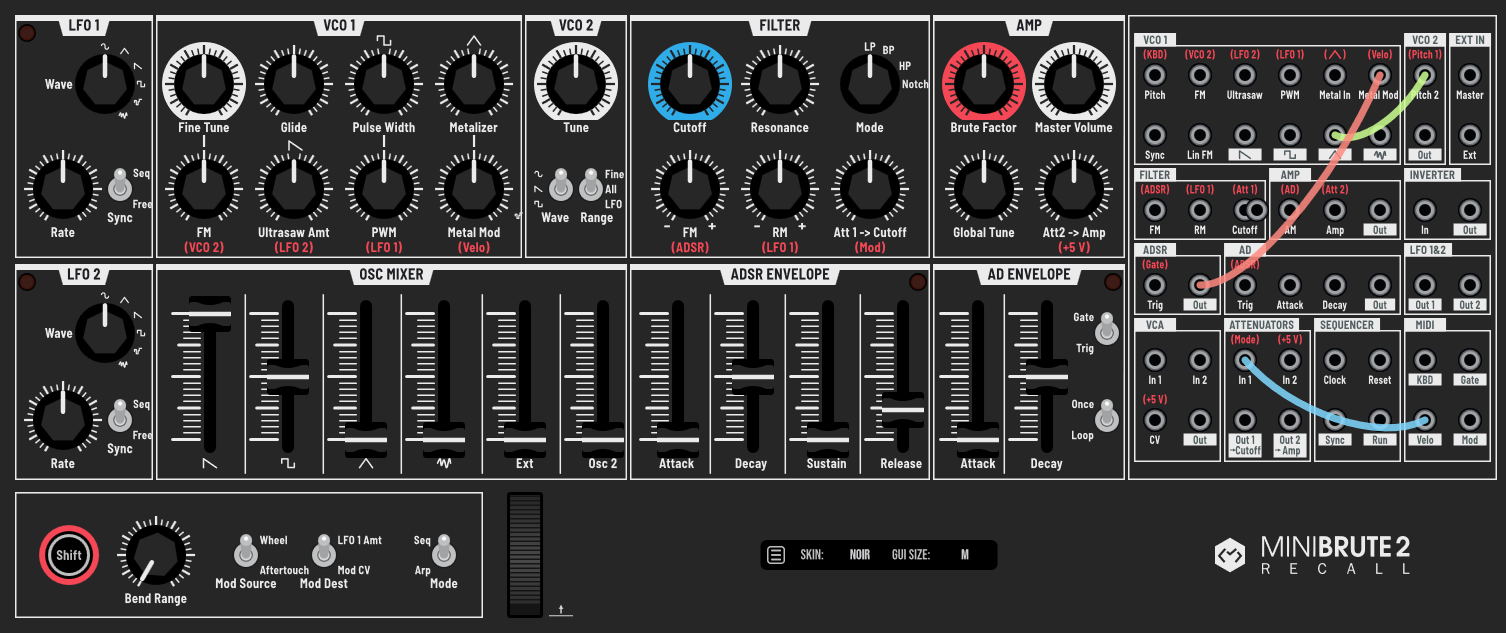This screenshot has height=633, width=1506.
Task: Click the Out 2 → Amp attenuator jack
Action: pos(1289,420)
